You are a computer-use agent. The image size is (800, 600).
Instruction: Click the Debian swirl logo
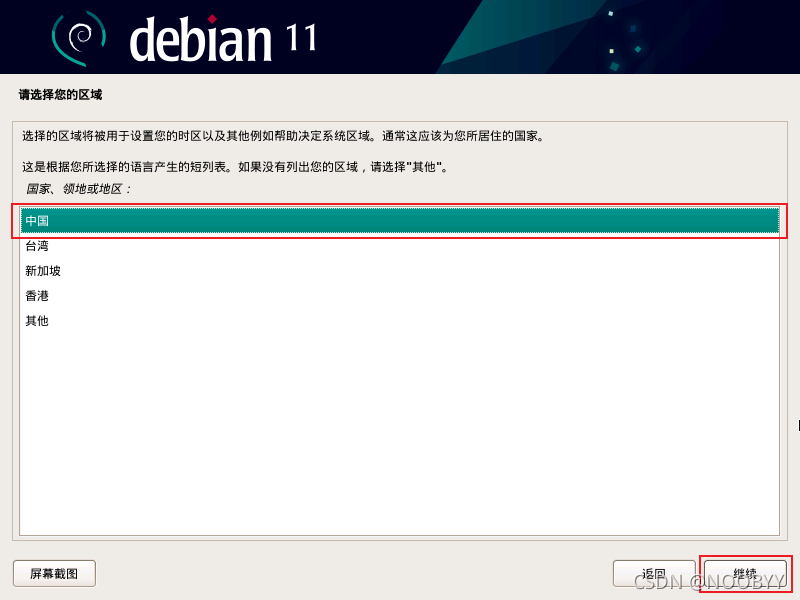79,38
